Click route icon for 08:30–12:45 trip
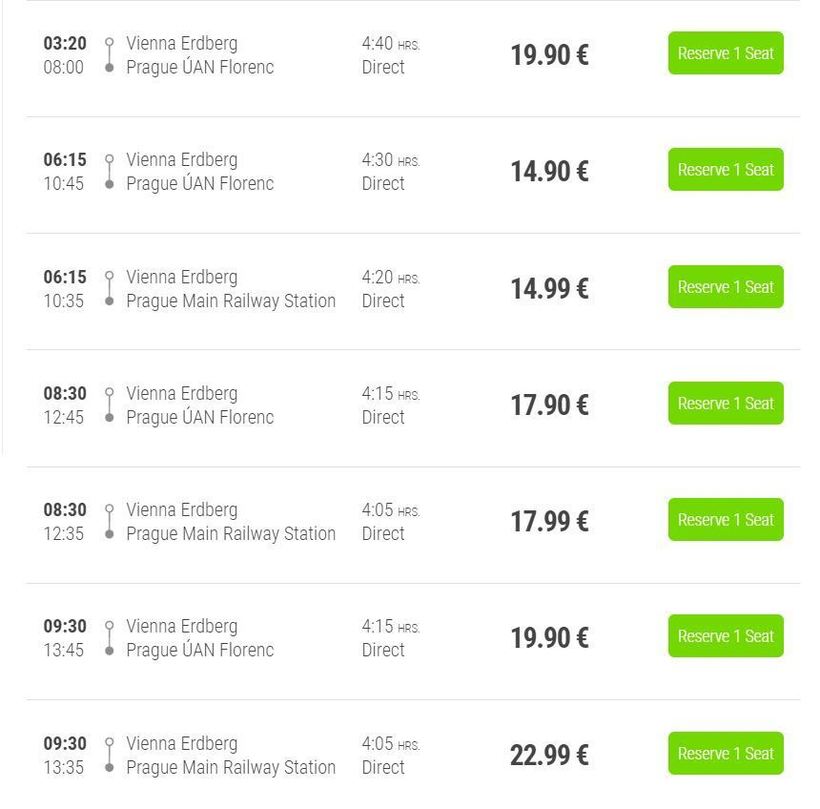Image resolution: width=820 pixels, height=809 pixels. [x=109, y=405]
